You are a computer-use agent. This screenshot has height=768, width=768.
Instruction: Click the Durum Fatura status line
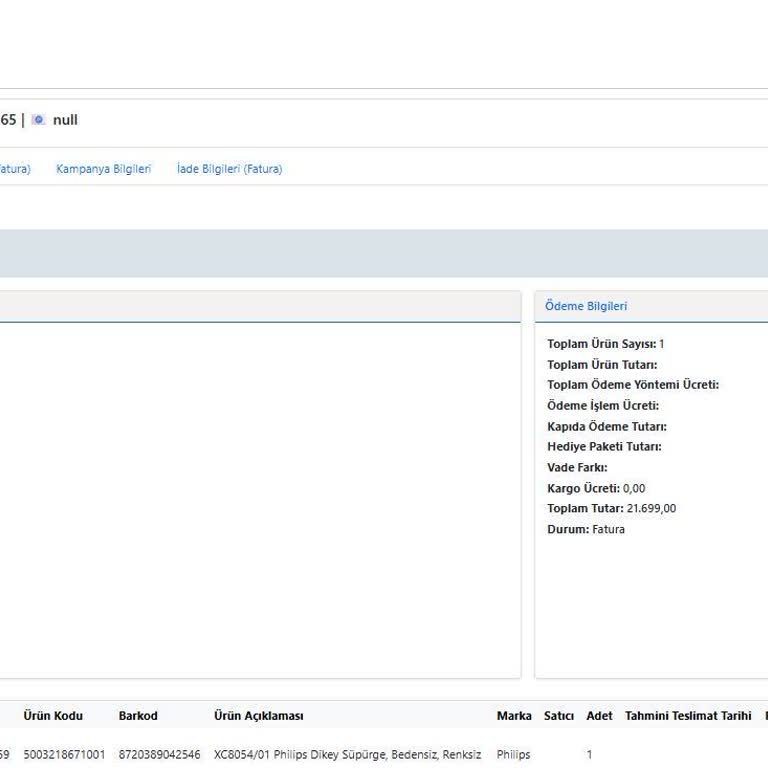coord(586,530)
